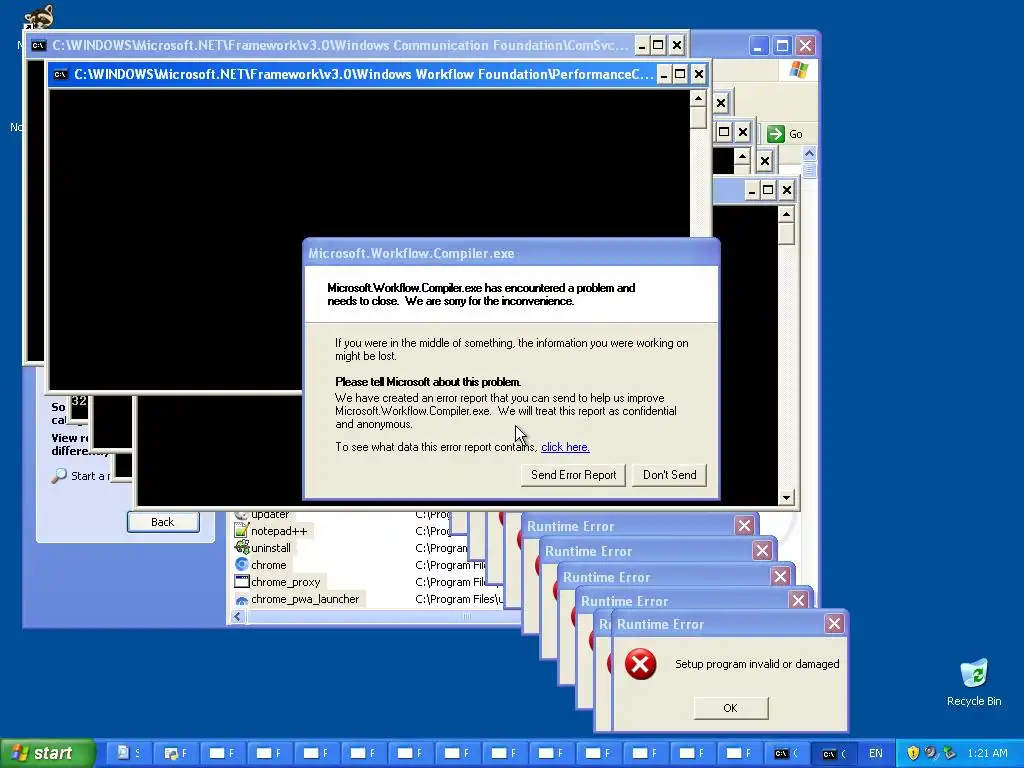Click the Start a new search magnifier icon
This screenshot has height=768, width=1024.
coord(59,475)
